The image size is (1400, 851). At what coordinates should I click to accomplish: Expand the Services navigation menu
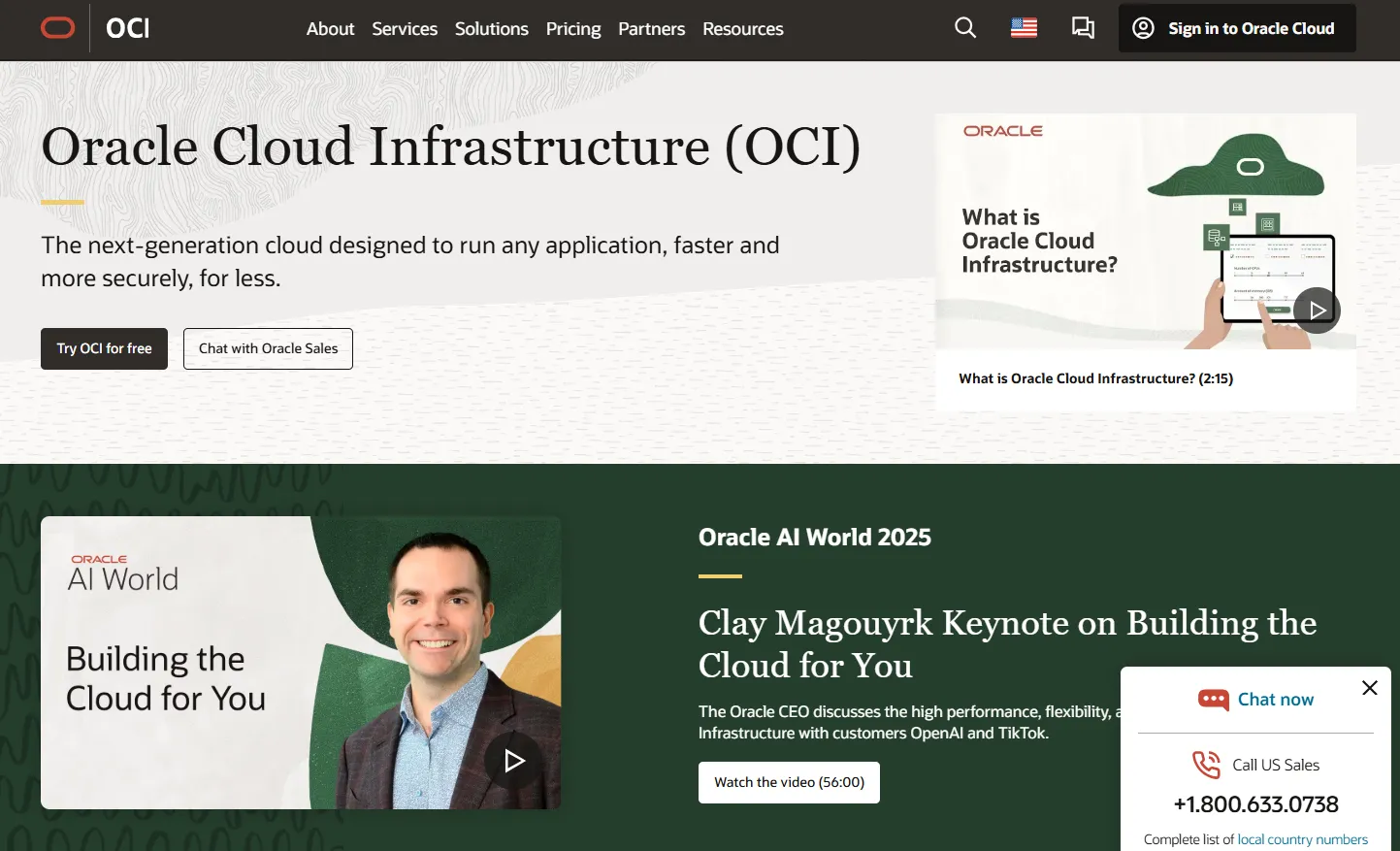pyautogui.click(x=405, y=29)
